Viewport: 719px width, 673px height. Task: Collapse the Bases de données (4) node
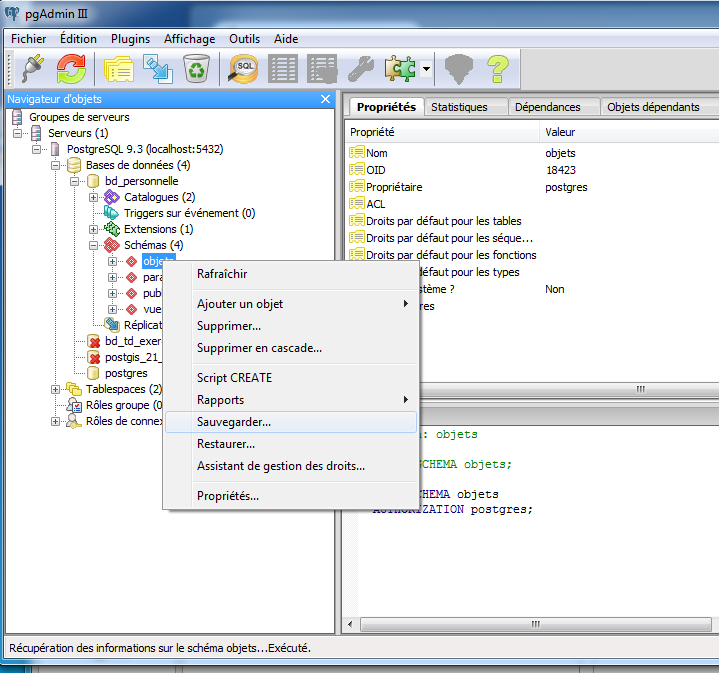click(x=55, y=165)
